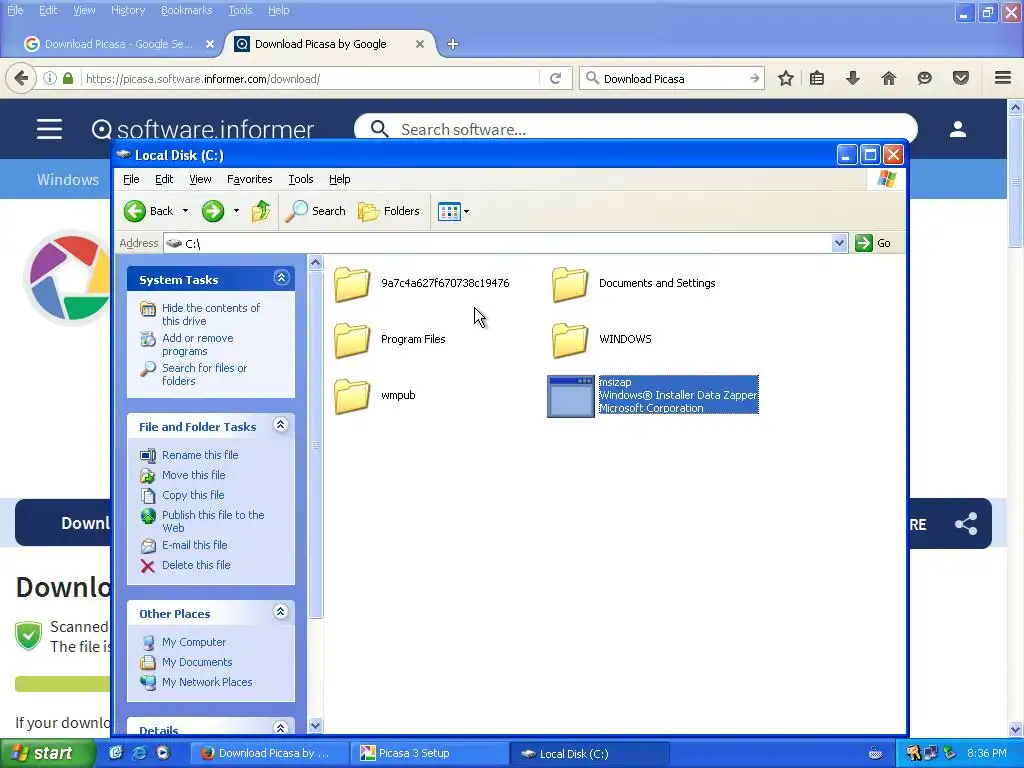Viewport: 1024px width, 768px height.
Task: Close the Download Picasa by Google tab
Action: [x=420, y=44]
